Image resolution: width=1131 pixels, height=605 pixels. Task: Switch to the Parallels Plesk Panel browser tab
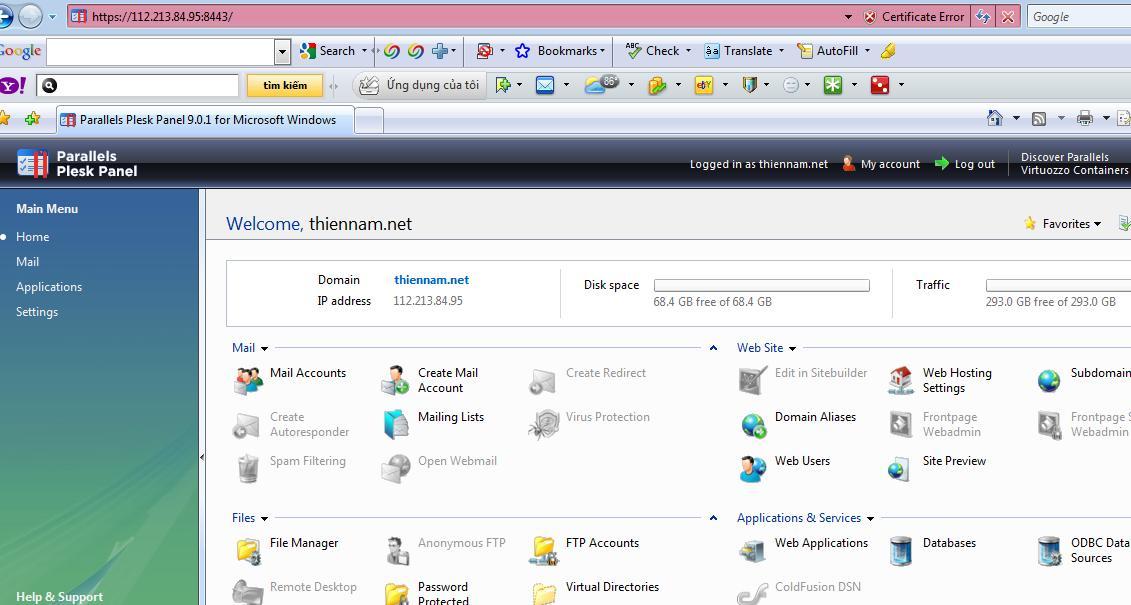tap(206, 120)
